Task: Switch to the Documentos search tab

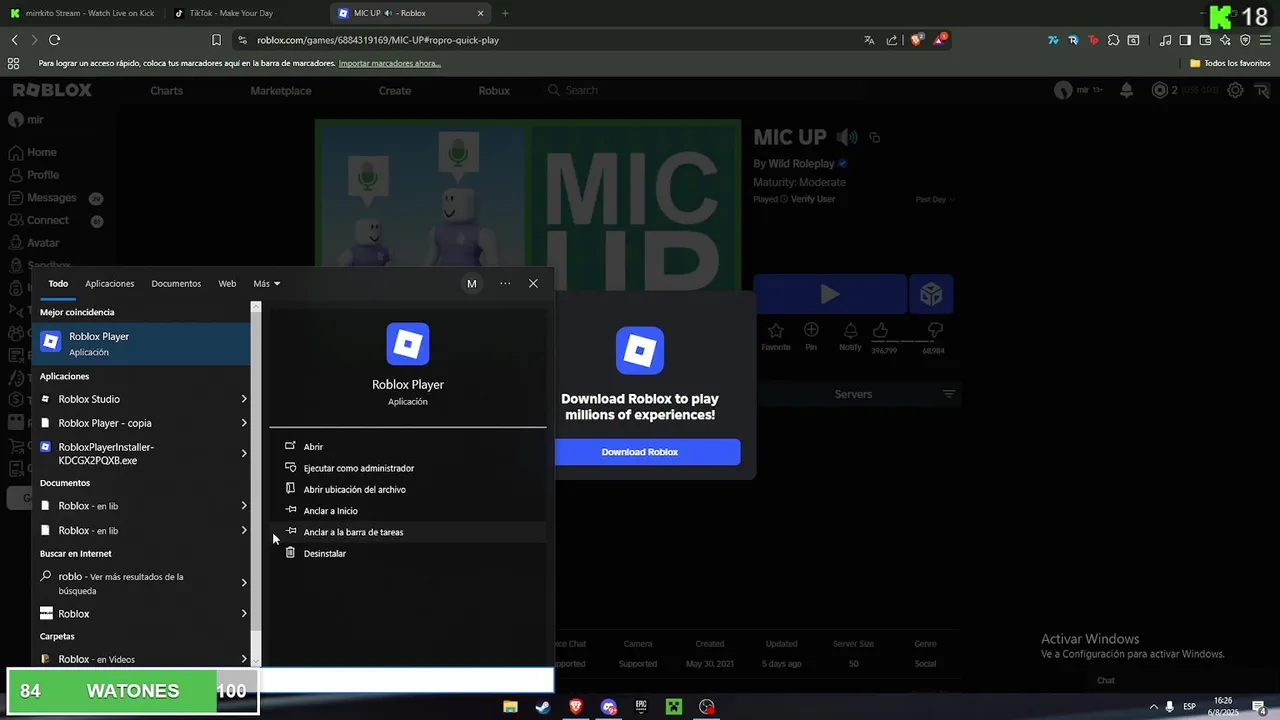Action: click(176, 283)
